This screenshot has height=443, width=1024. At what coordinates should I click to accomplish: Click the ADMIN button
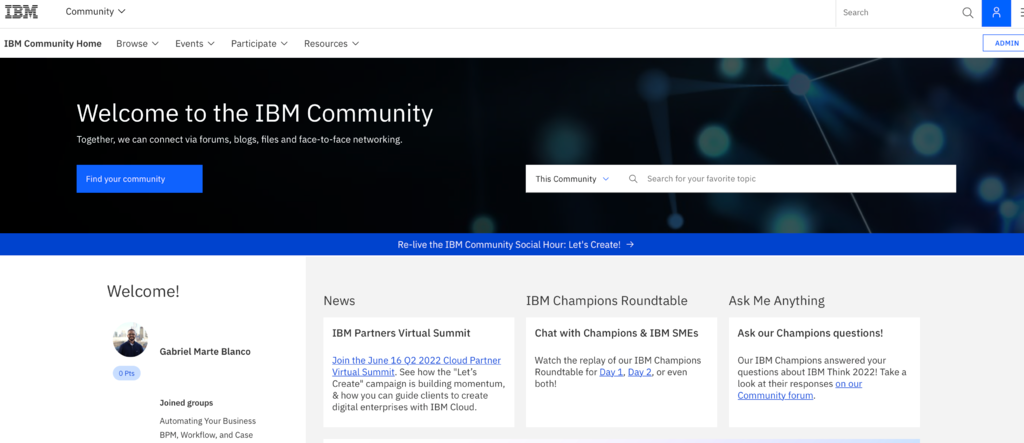[x=1003, y=43]
